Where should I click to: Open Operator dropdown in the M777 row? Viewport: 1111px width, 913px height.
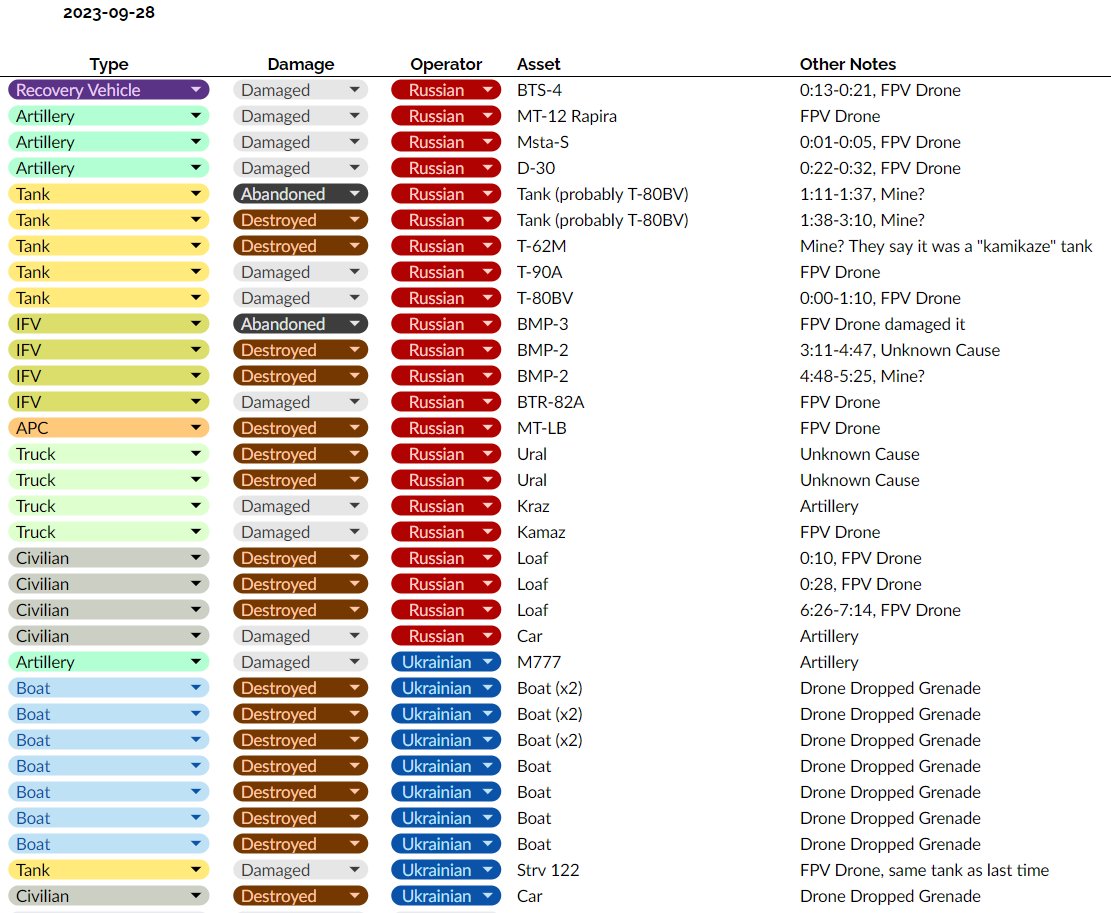tap(445, 662)
